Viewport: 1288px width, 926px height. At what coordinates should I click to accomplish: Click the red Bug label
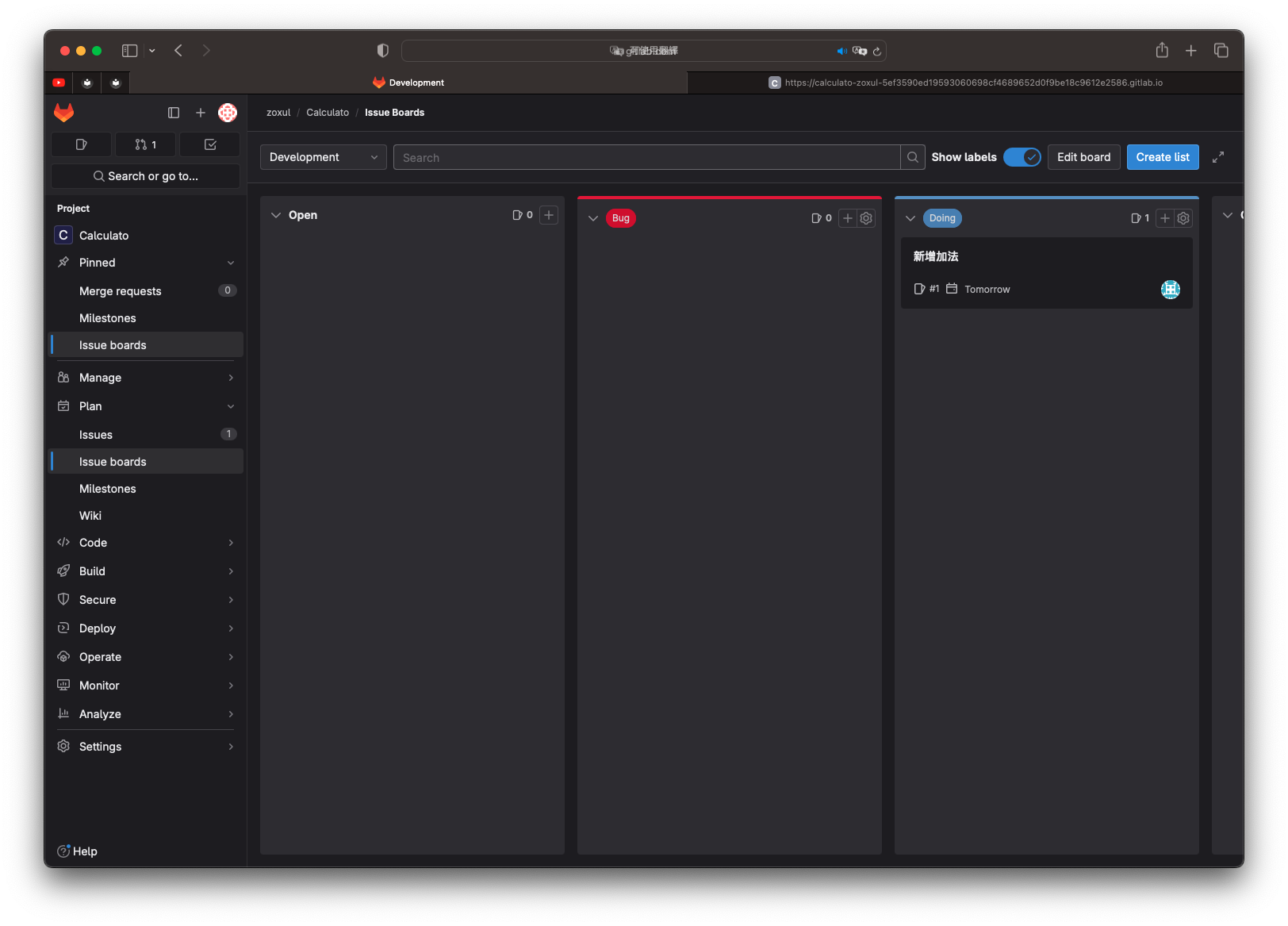pos(620,218)
